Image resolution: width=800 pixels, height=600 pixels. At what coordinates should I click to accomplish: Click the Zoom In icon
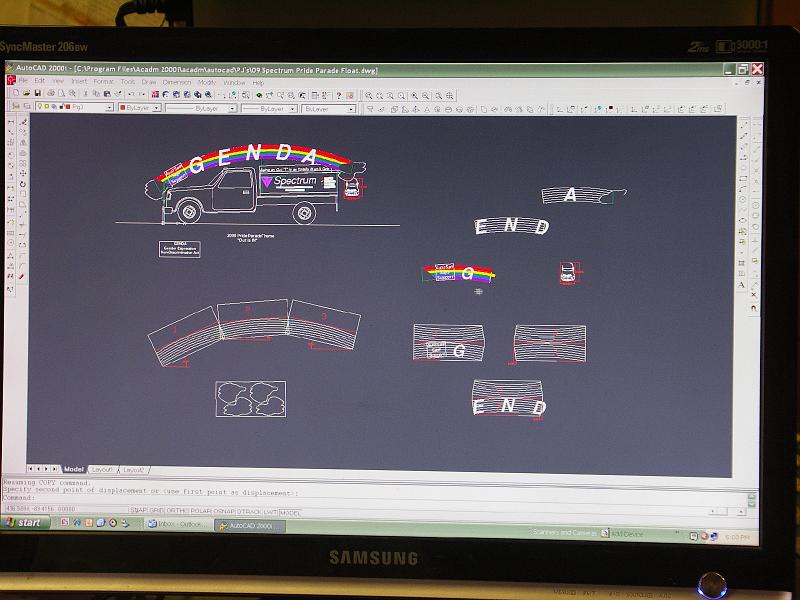coord(414,96)
